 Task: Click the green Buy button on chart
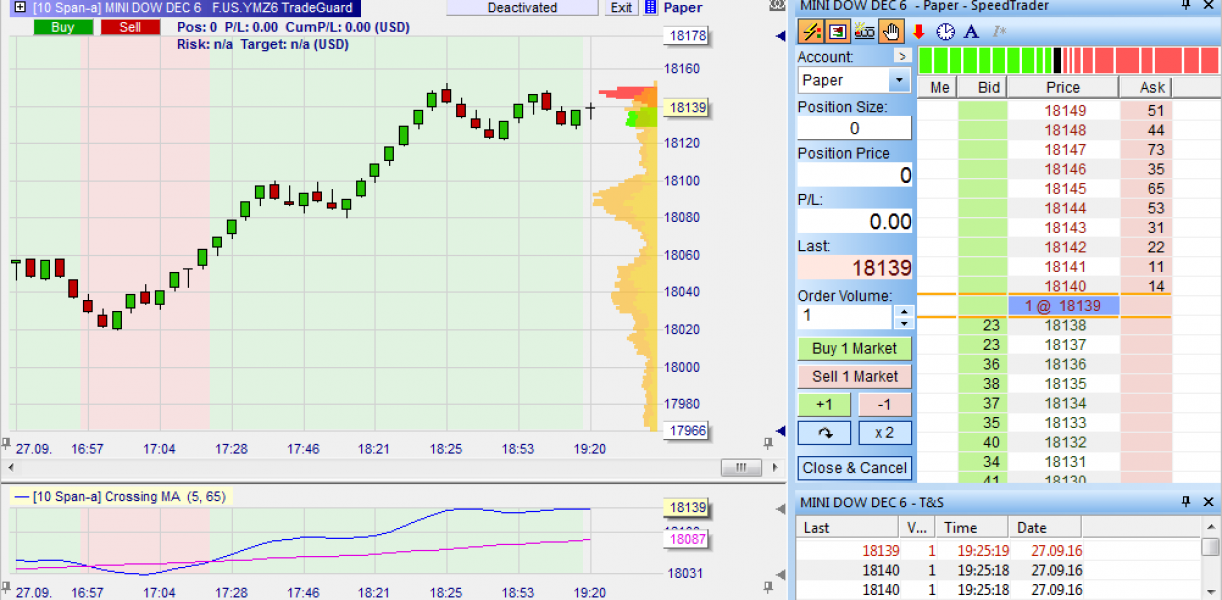[63, 27]
